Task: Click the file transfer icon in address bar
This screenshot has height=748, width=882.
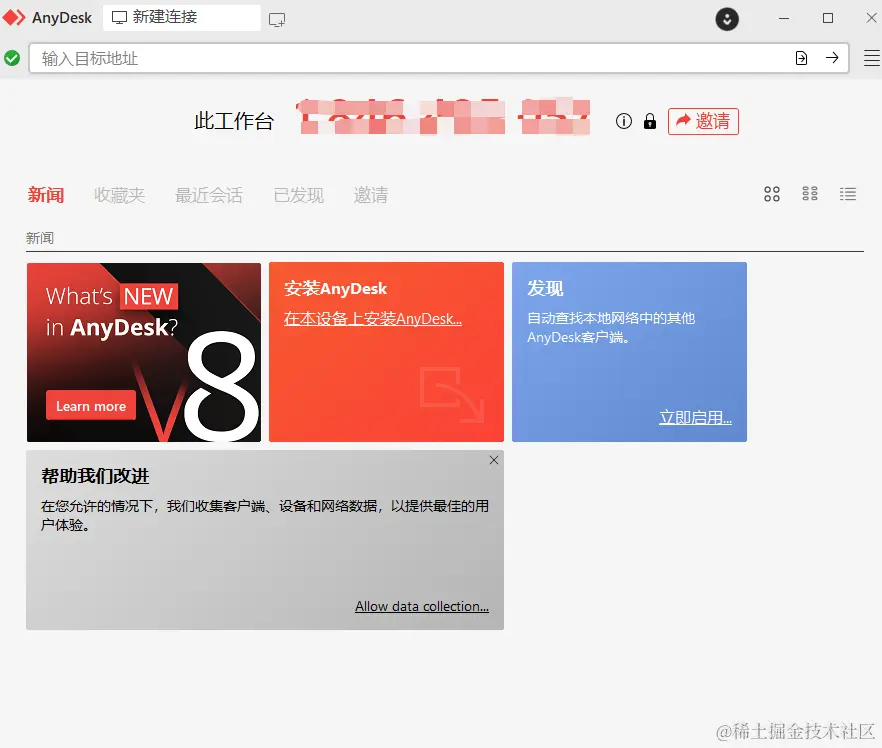Action: (802, 58)
